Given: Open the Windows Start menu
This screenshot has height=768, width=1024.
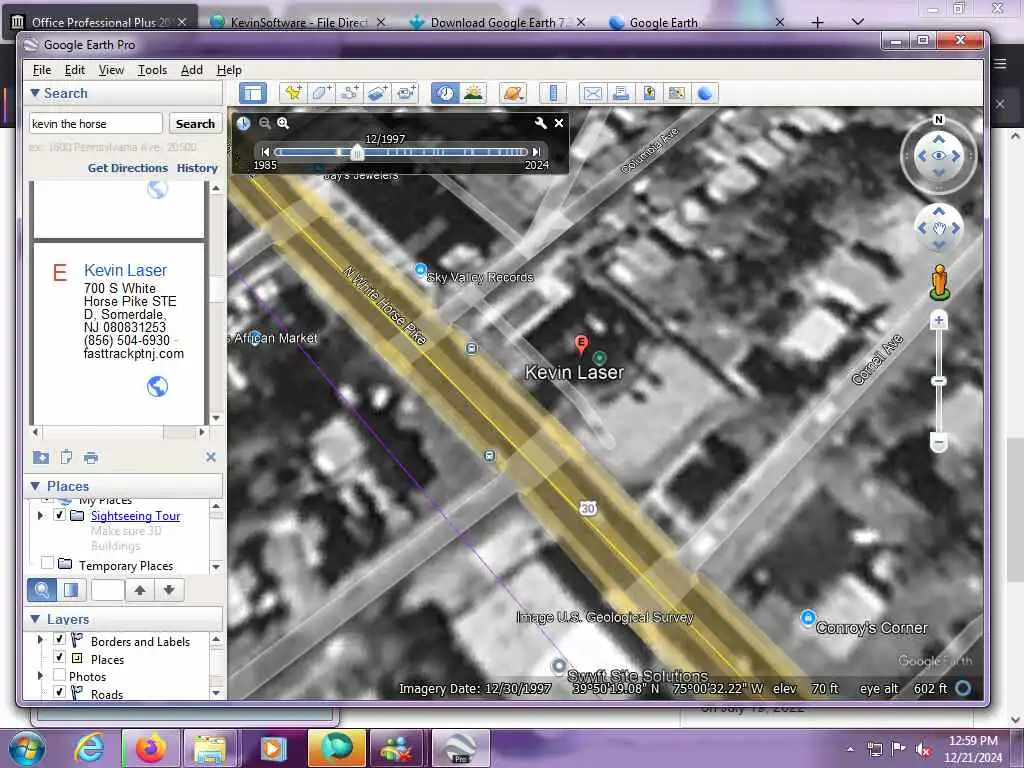Looking at the screenshot, I should (x=27, y=748).
